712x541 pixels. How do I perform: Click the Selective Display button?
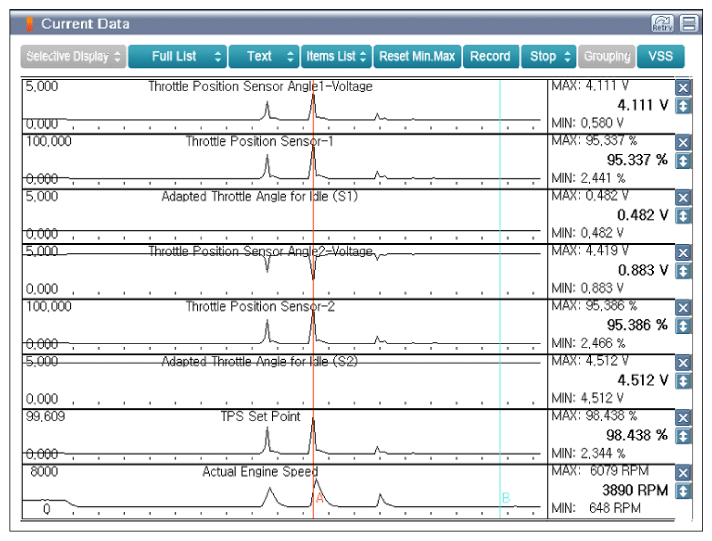[73, 56]
